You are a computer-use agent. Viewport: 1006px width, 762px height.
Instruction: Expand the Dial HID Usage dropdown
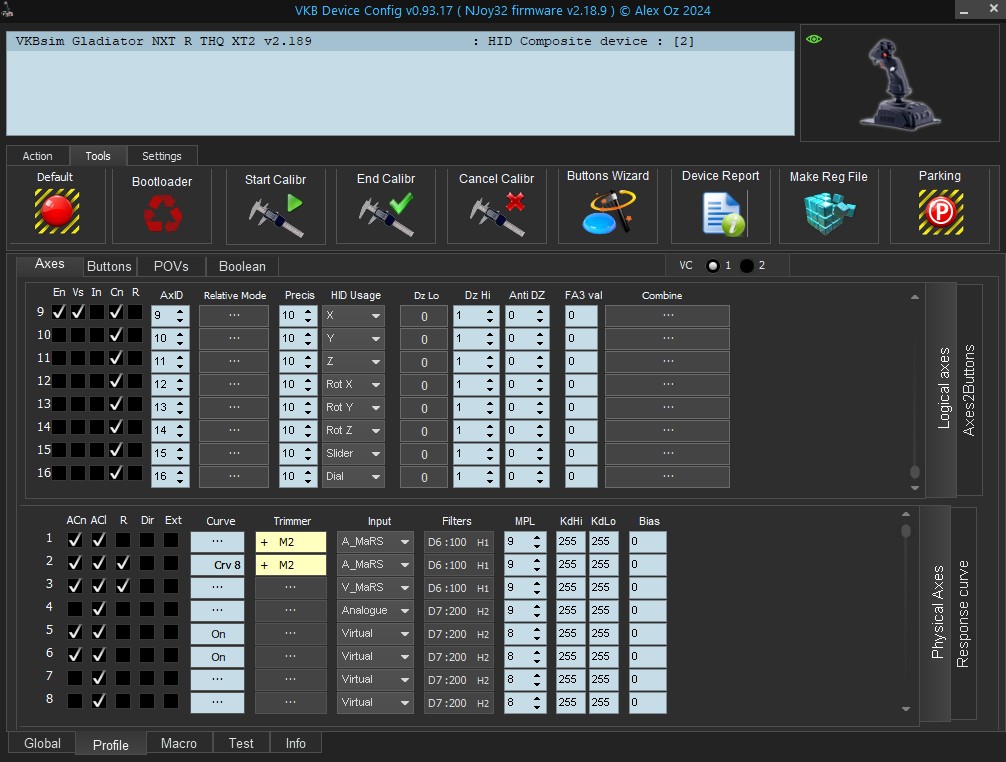pyautogui.click(x=353, y=477)
